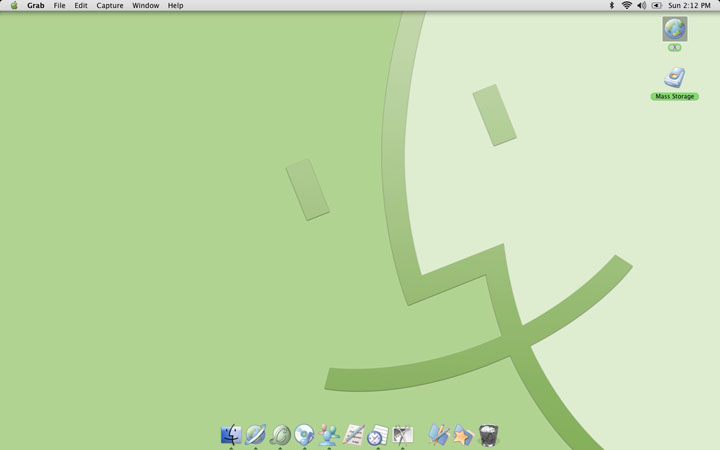
Task: Click the volume speaker icon
Action: 641,6
